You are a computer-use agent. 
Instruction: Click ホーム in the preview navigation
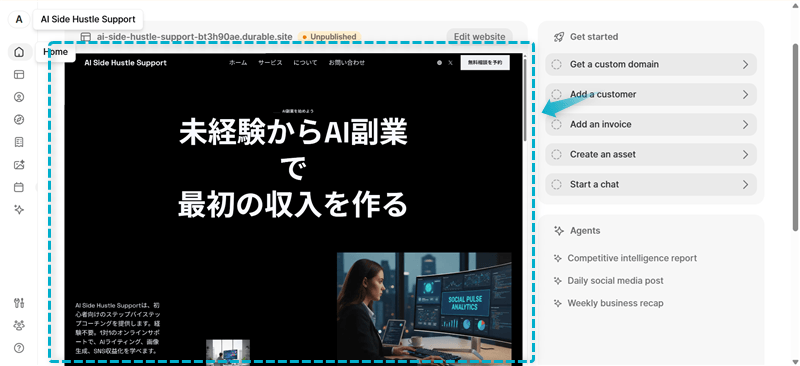pos(238,63)
